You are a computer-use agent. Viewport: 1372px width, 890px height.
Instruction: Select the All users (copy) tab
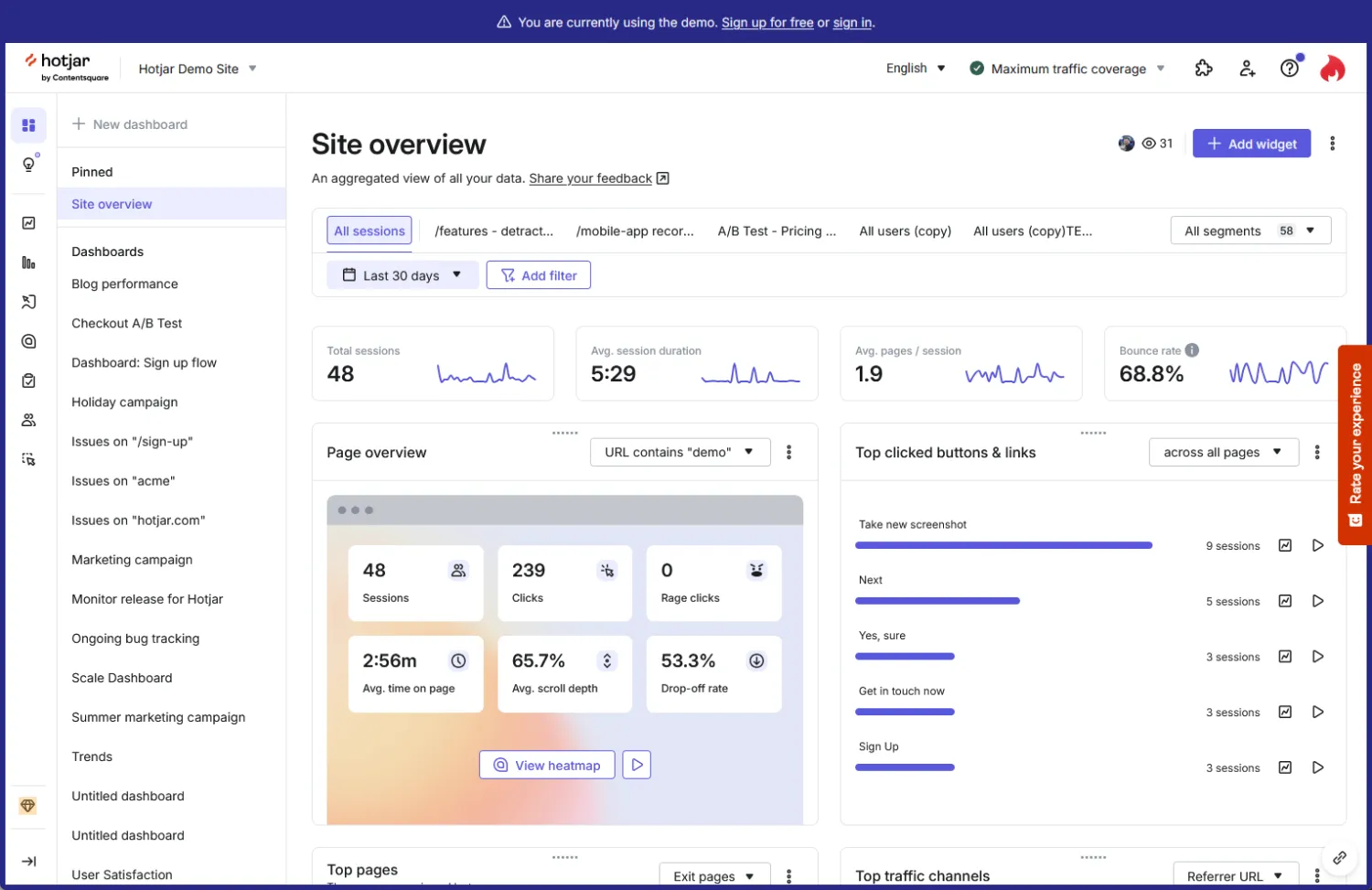pos(905,231)
